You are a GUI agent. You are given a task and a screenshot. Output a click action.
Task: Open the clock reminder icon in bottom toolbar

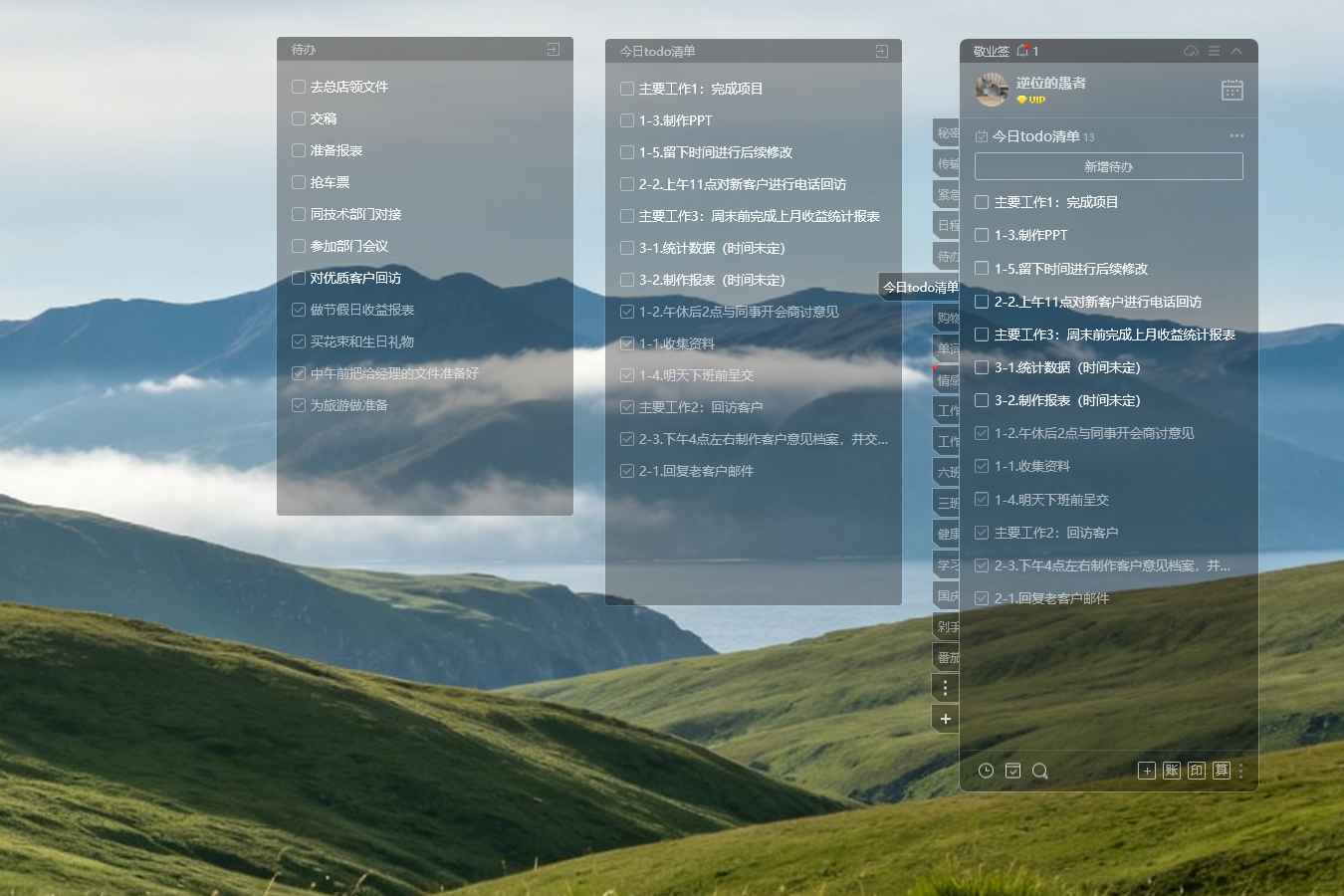pyautogui.click(x=986, y=771)
